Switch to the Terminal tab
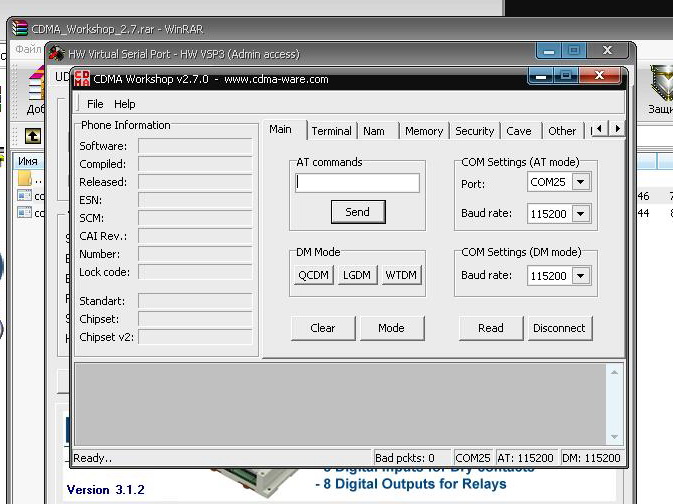This screenshot has width=673, height=504. click(x=331, y=131)
